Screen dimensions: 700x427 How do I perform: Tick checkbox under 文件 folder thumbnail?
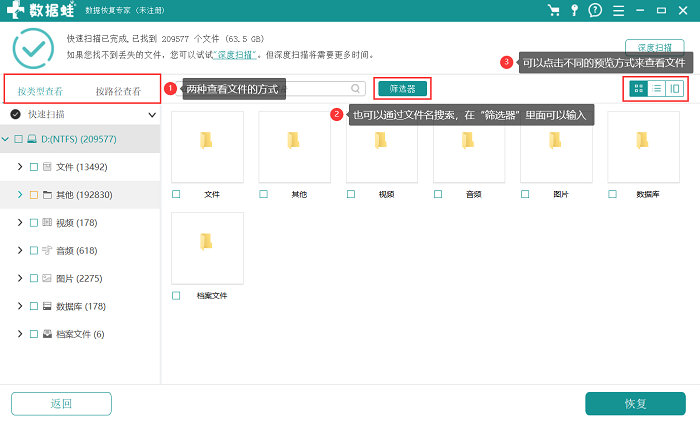(x=176, y=194)
